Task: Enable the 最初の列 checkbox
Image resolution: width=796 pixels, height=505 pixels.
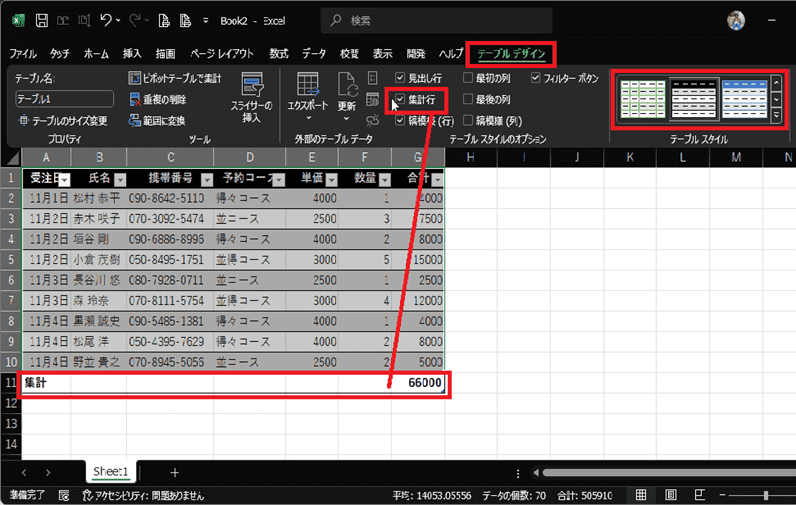Action: pyautogui.click(x=467, y=77)
